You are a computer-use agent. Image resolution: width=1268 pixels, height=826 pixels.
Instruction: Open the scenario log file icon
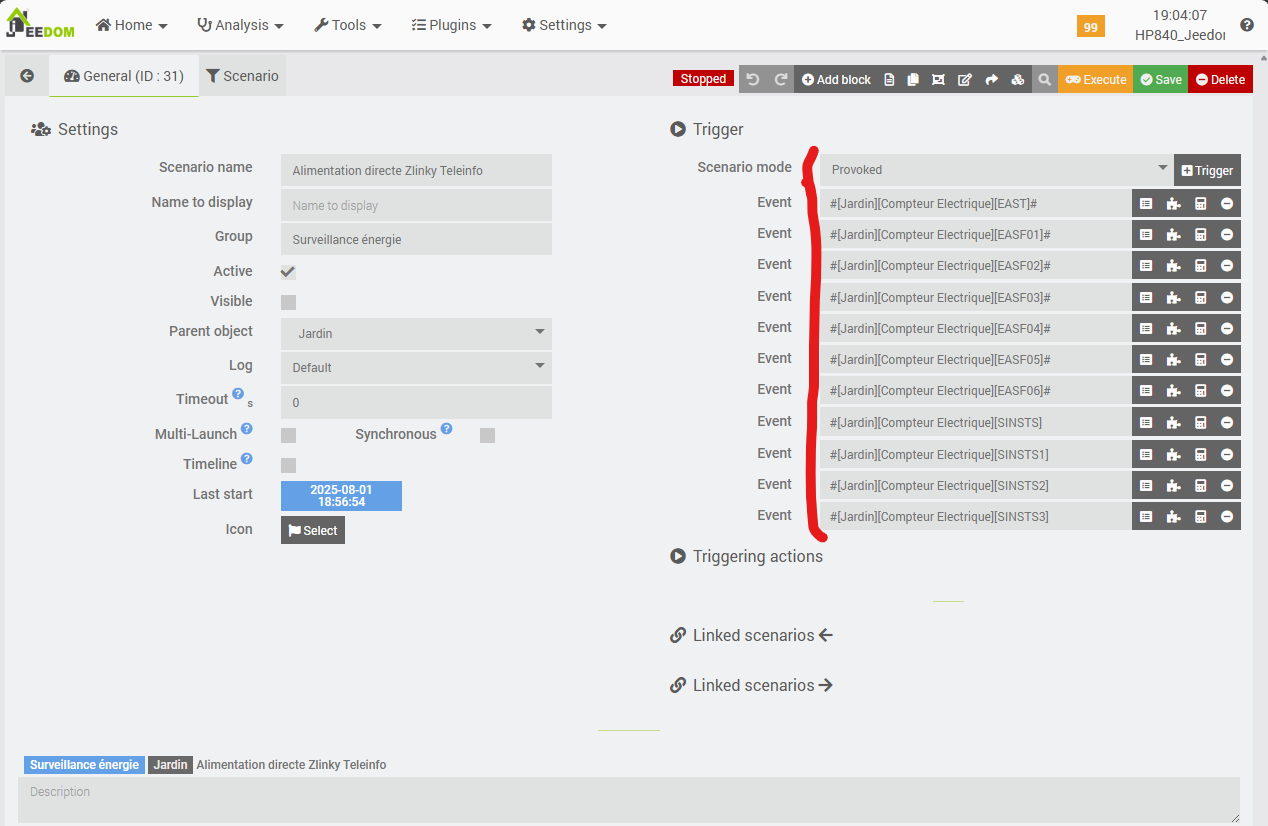pos(889,80)
